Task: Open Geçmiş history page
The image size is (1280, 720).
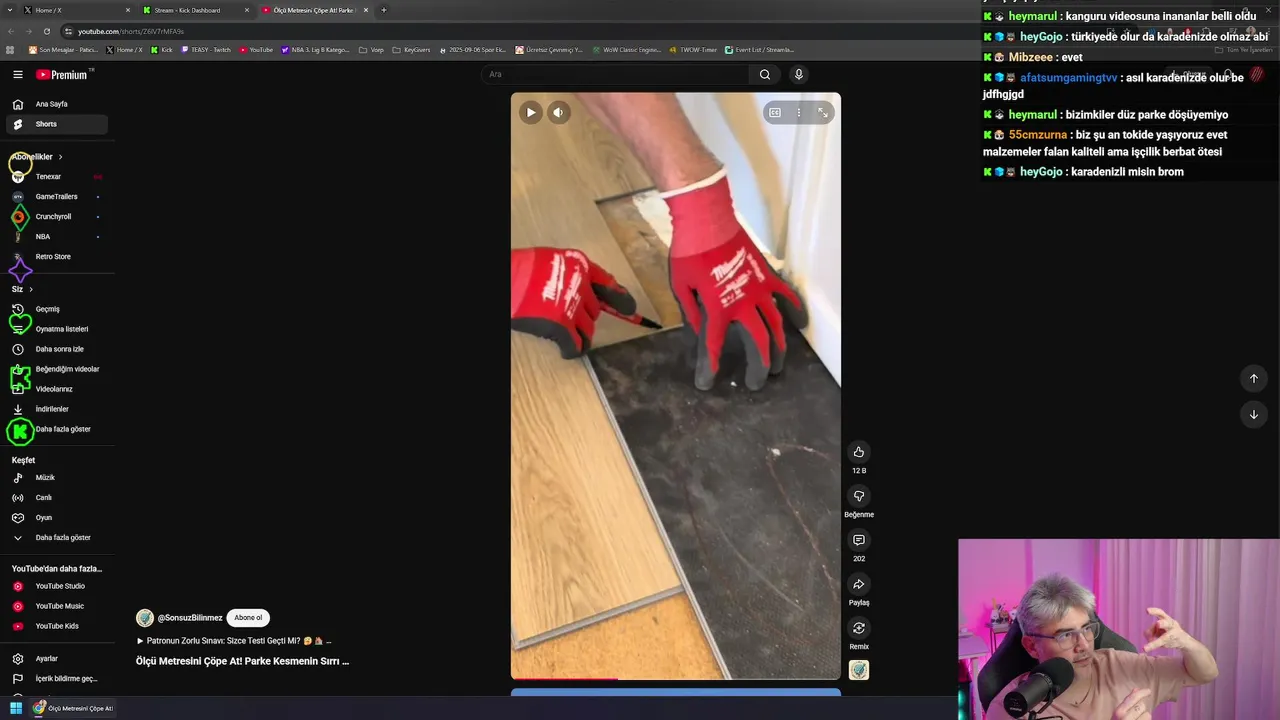Action: click(x=56, y=309)
